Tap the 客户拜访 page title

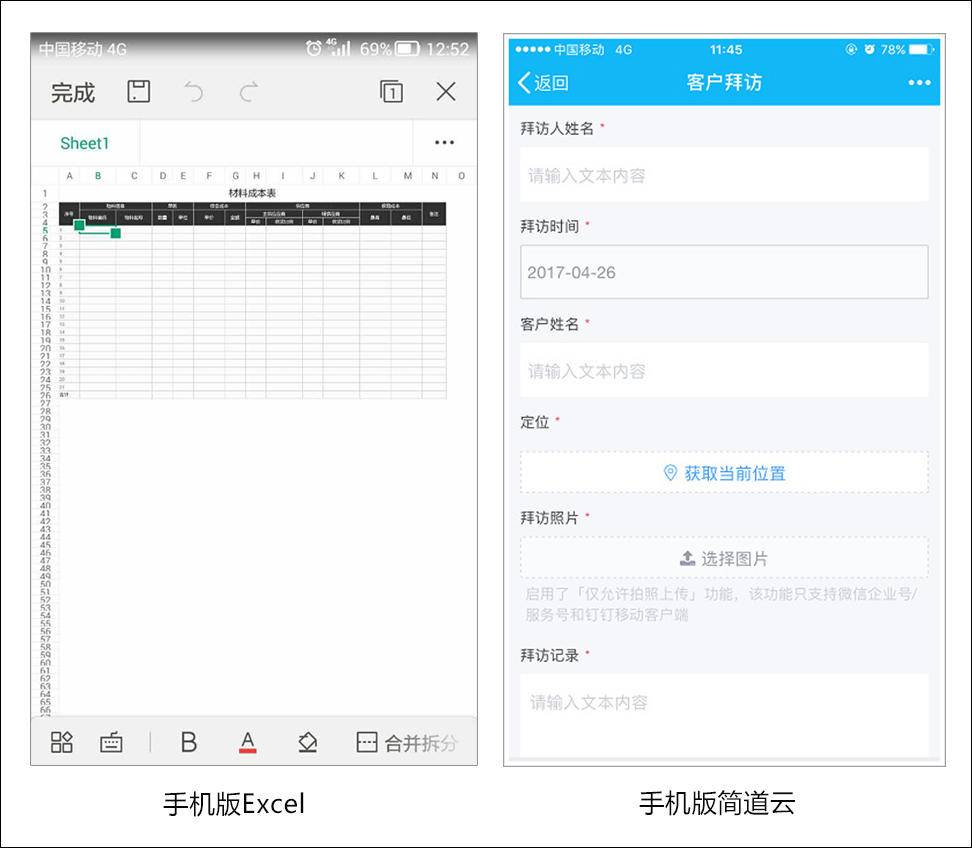point(724,82)
